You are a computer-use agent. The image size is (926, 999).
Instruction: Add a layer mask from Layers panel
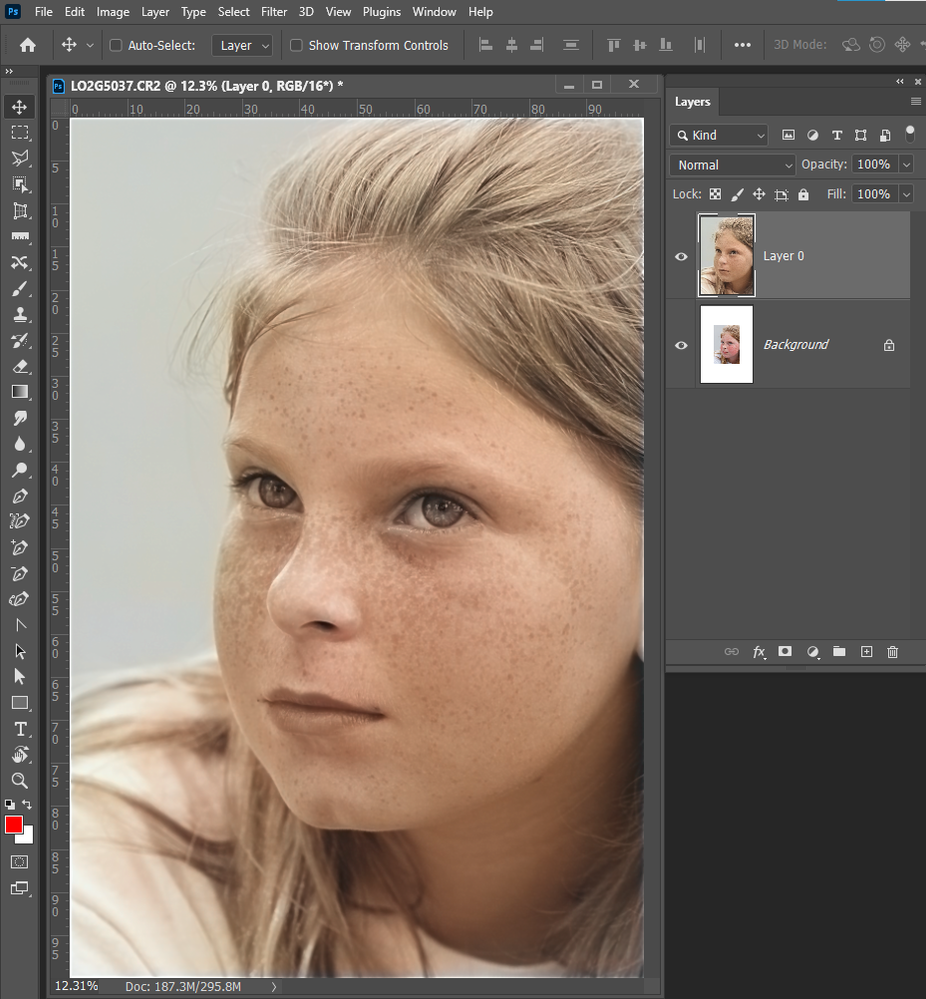(x=785, y=652)
